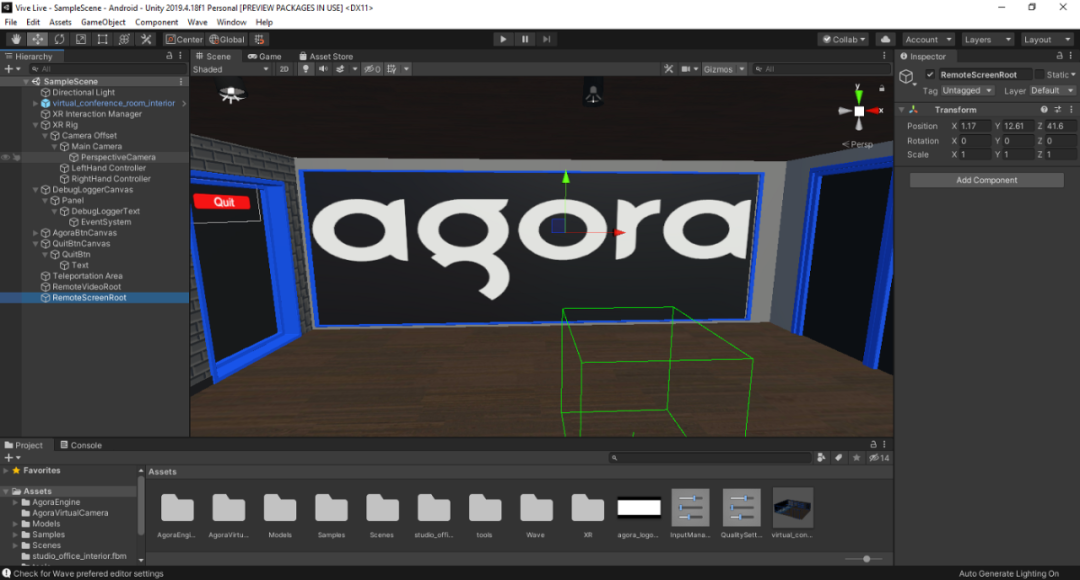
Task: Open scene component editor tools
Action: (x=668, y=69)
